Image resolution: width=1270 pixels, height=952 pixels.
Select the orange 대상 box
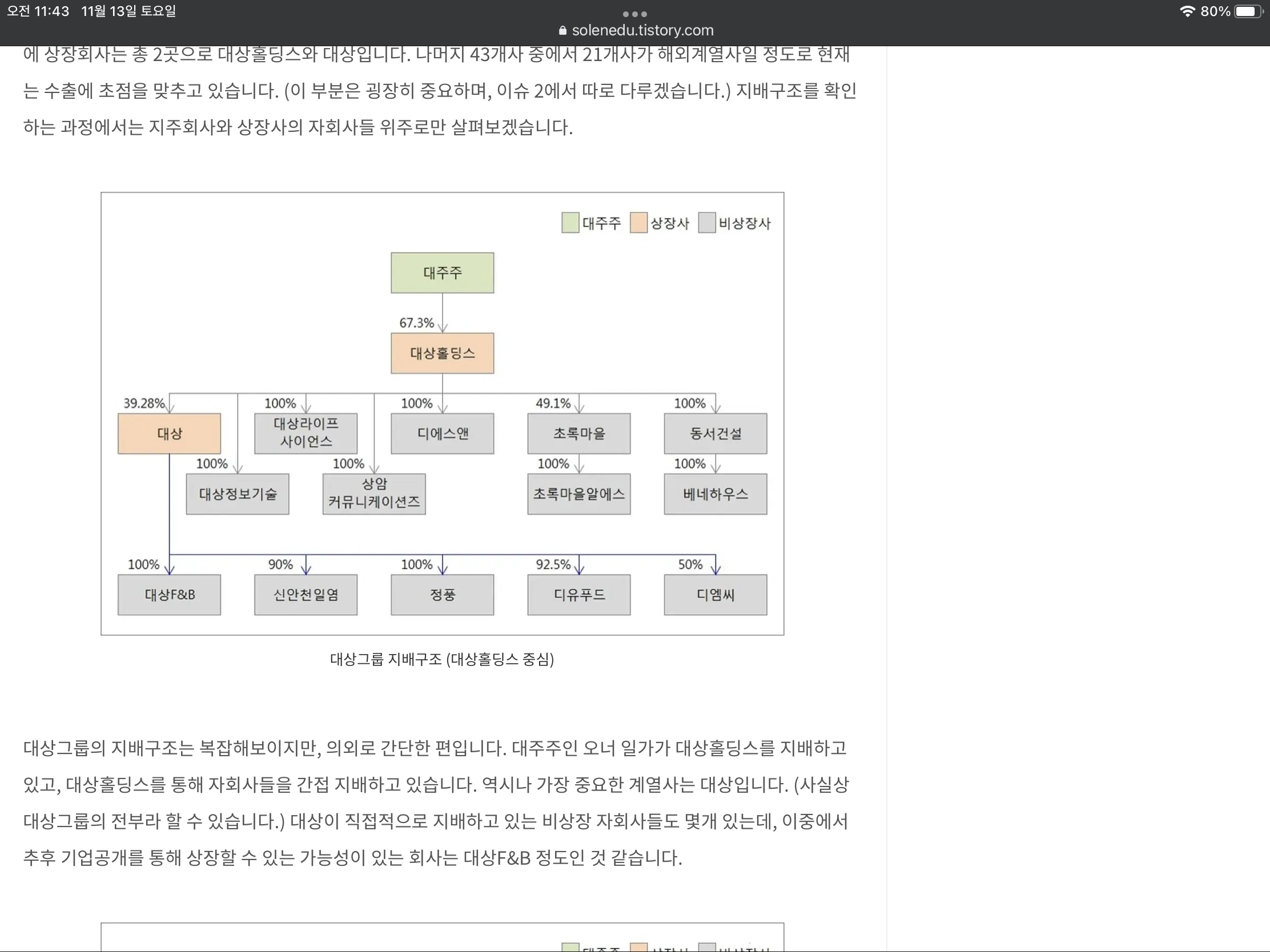[x=170, y=433]
